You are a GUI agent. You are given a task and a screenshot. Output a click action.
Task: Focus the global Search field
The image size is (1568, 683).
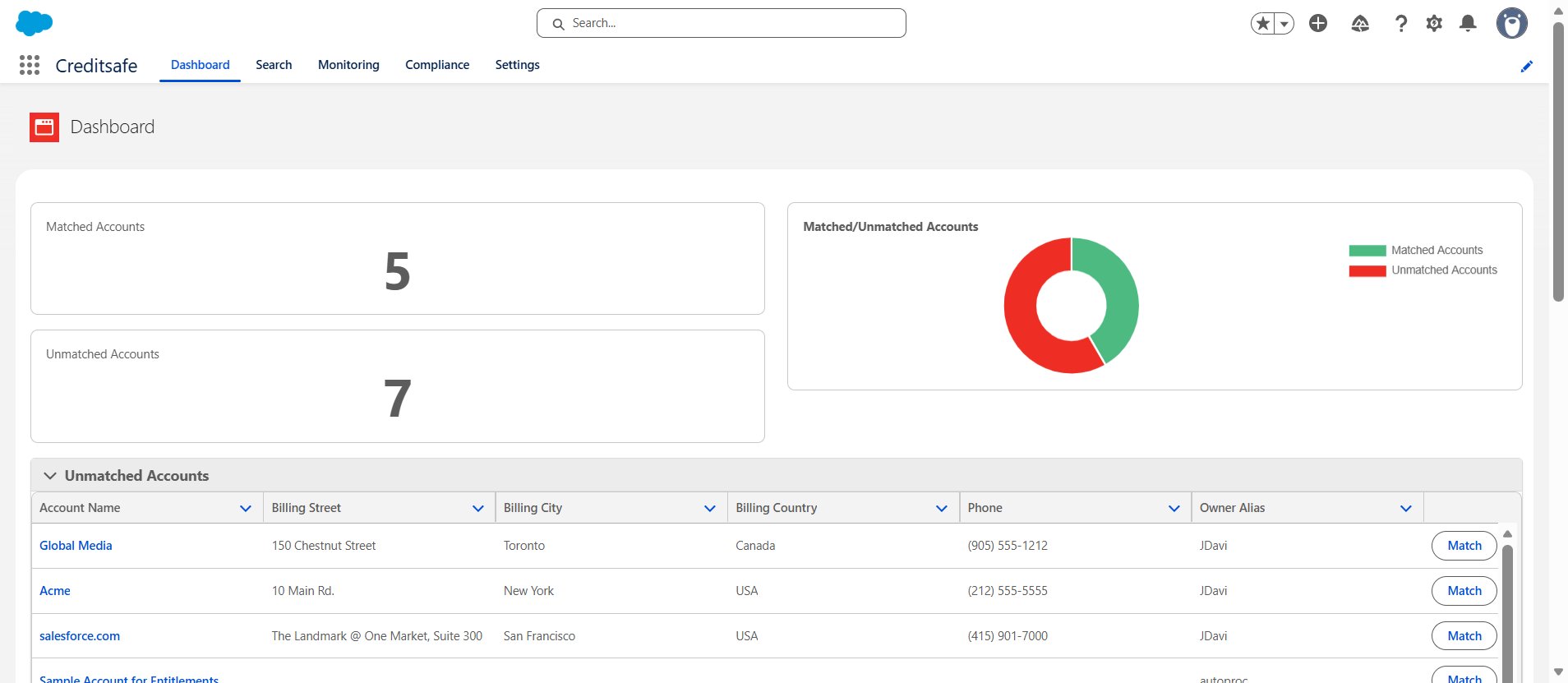(722, 23)
